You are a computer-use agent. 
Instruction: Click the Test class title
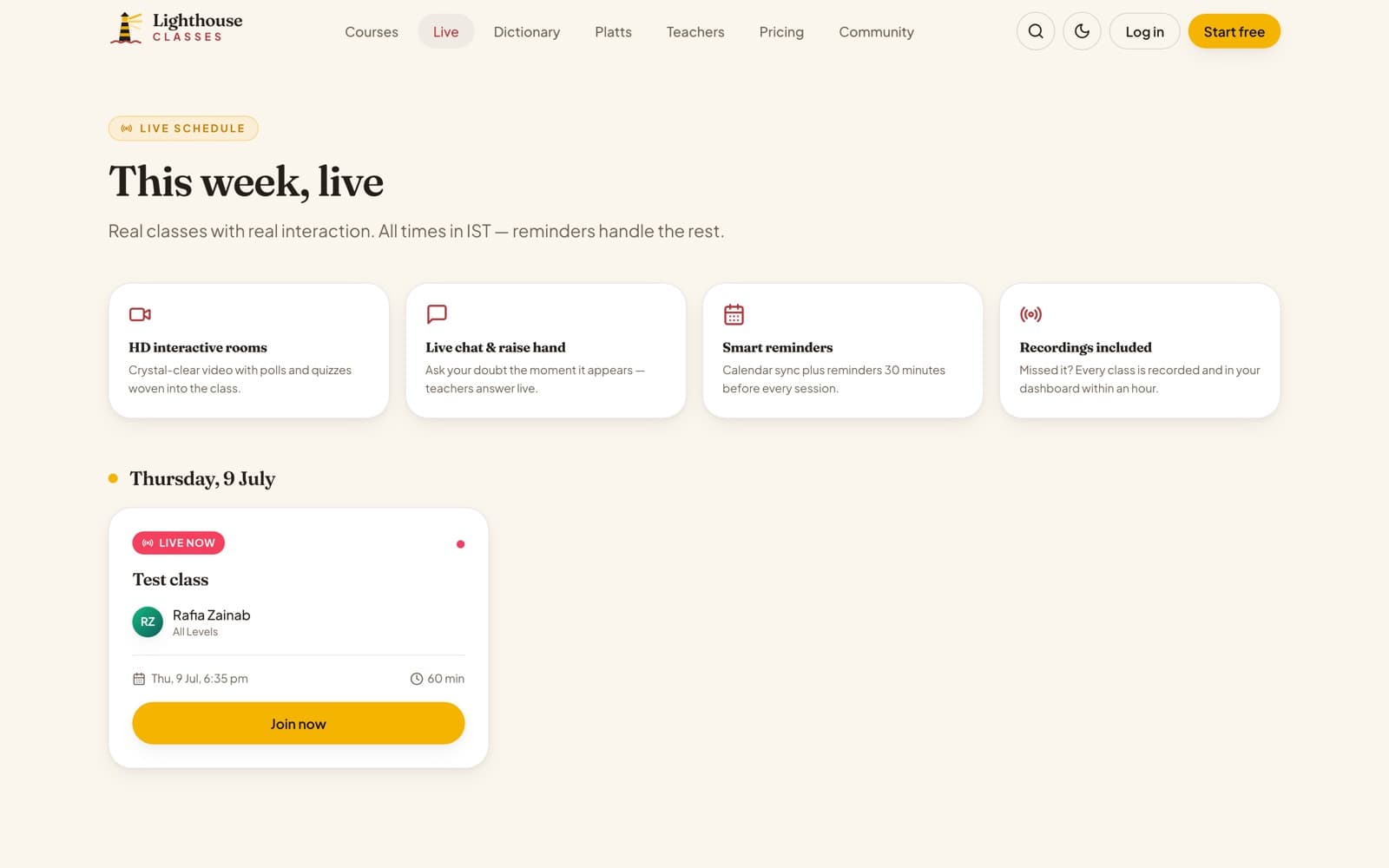coord(170,579)
